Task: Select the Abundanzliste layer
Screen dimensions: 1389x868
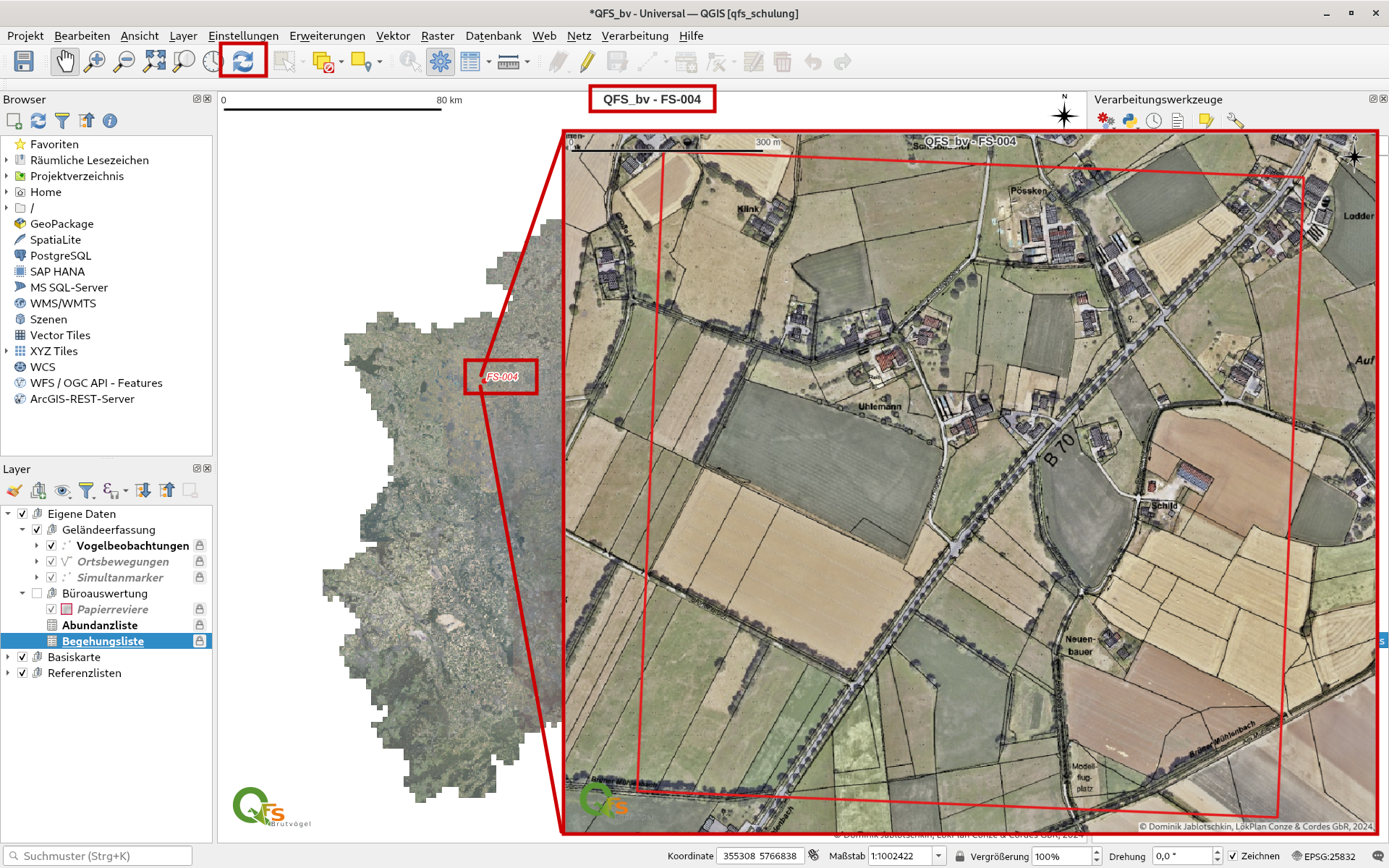Action: [100, 626]
